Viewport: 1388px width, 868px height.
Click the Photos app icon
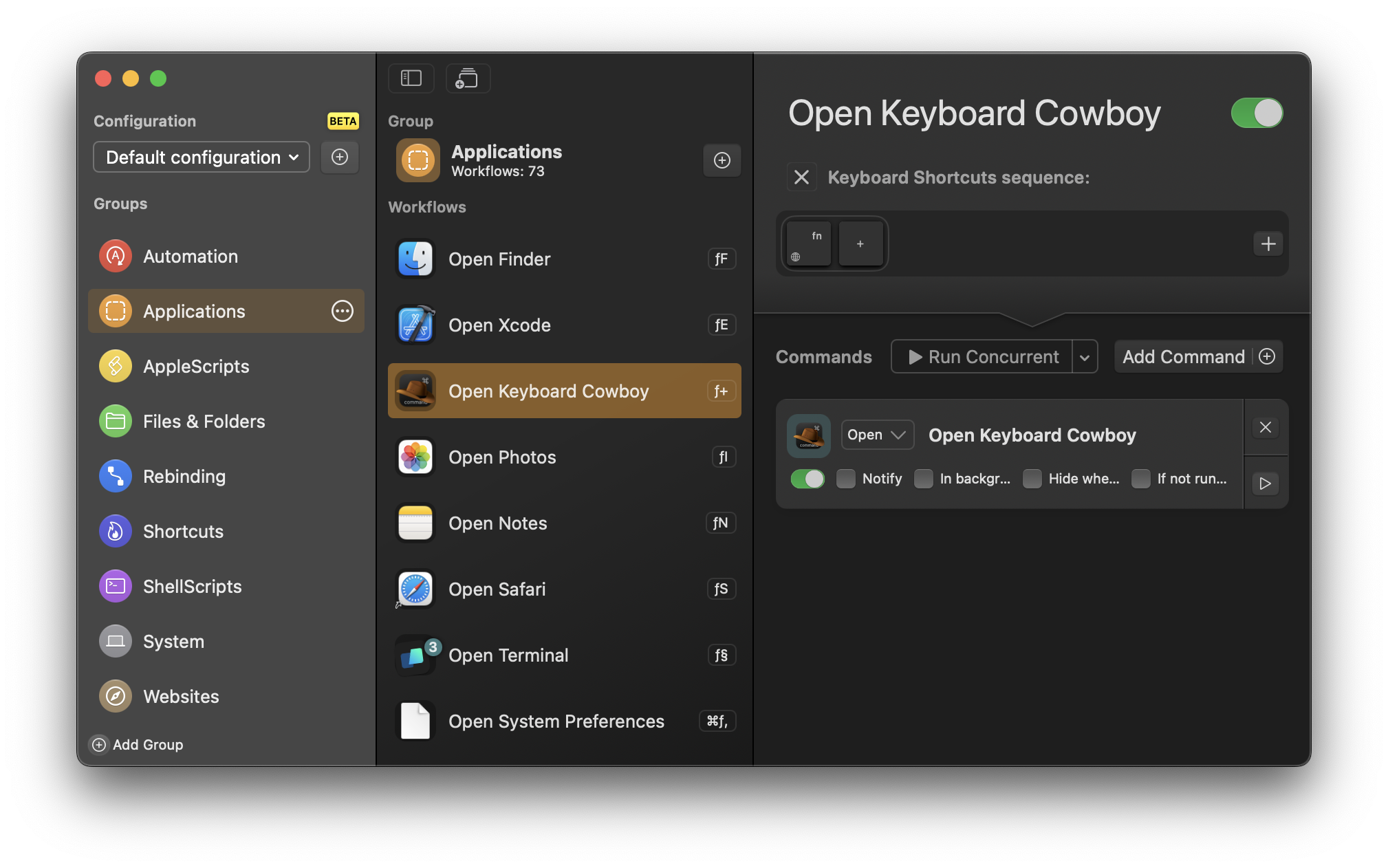pyautogui.click(x=415, y=457)
